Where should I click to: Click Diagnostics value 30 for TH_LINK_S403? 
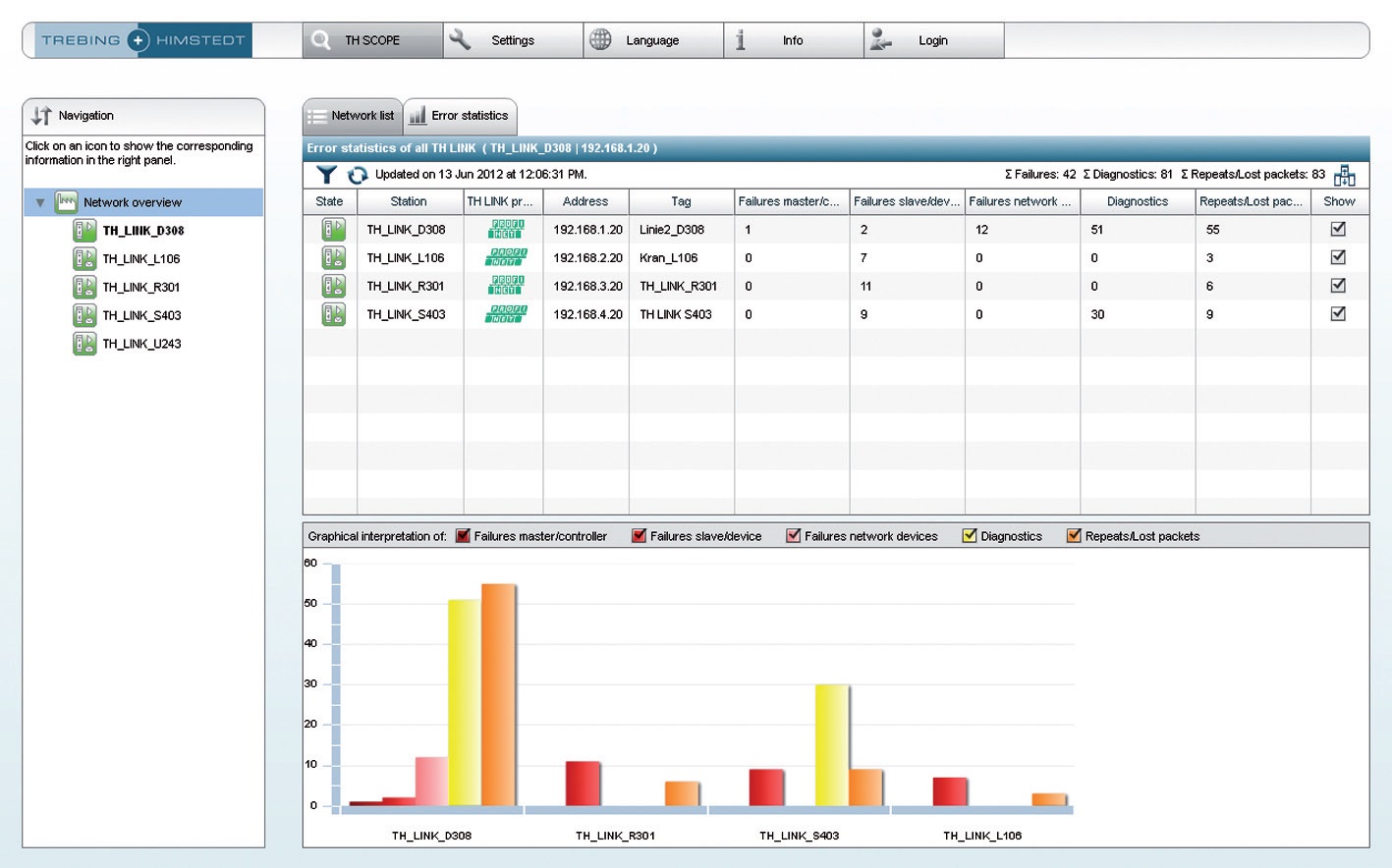[1097, 315]
